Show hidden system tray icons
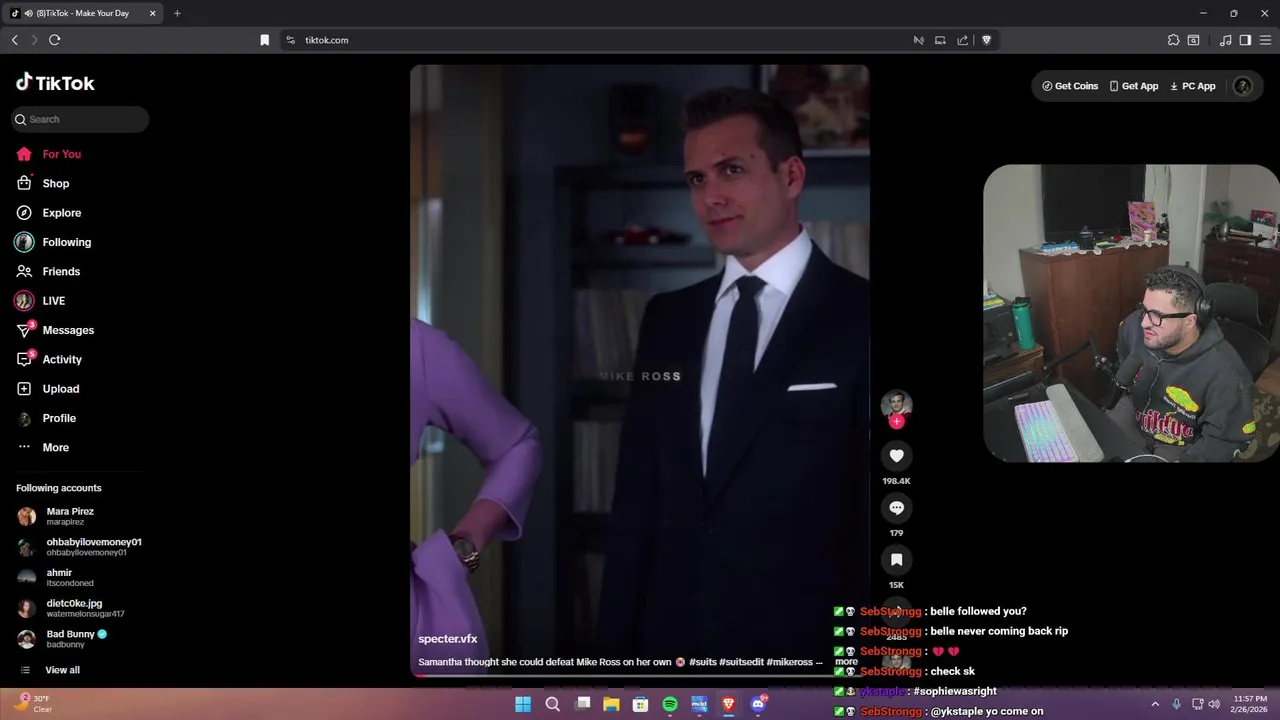The height and width of the screenshot is (720, 1280). pyautogui.click(x=1155, y=704)
